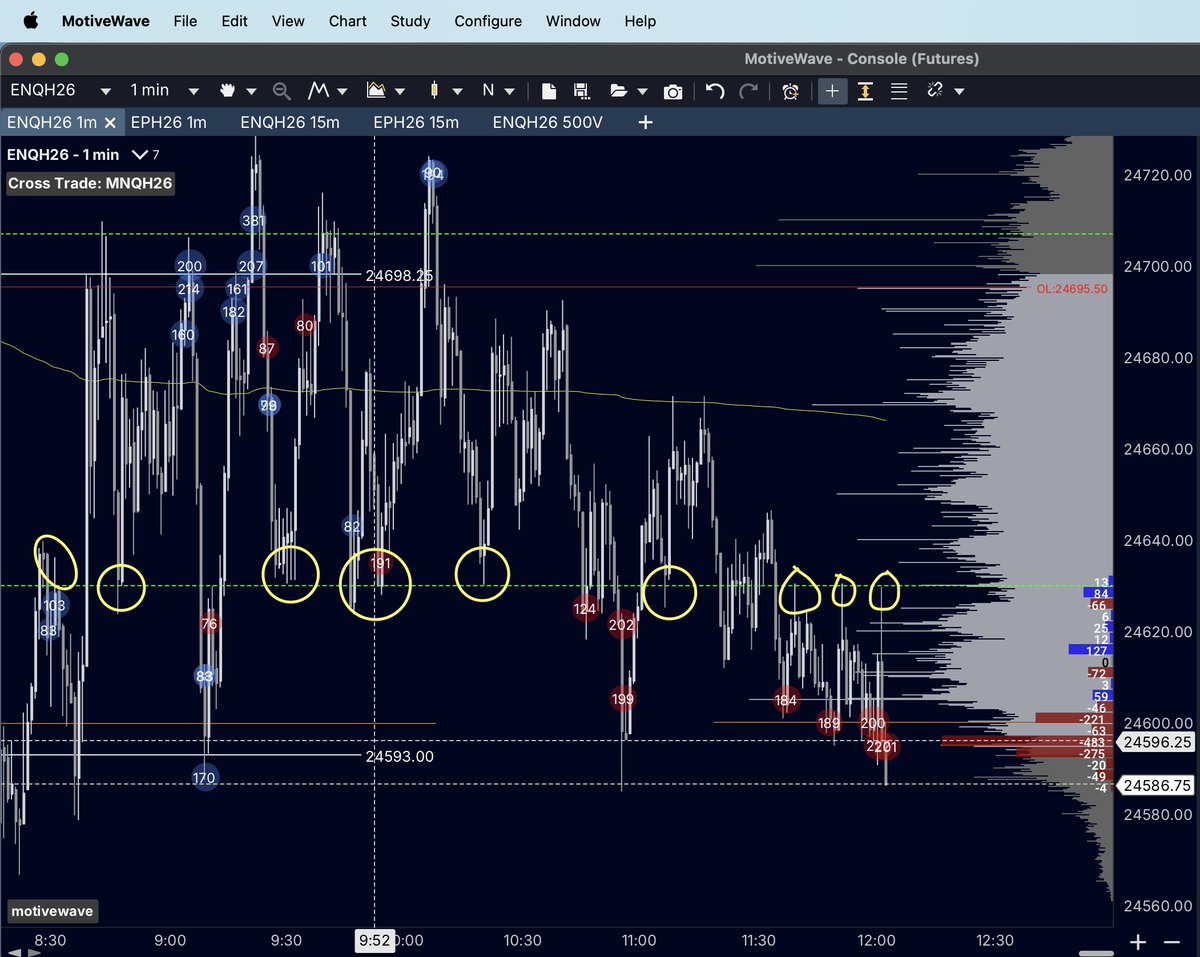This screenshot has height=957, width=1200.
Task: Toggle the yellow auto-scale icon
Action: point(866,91)
